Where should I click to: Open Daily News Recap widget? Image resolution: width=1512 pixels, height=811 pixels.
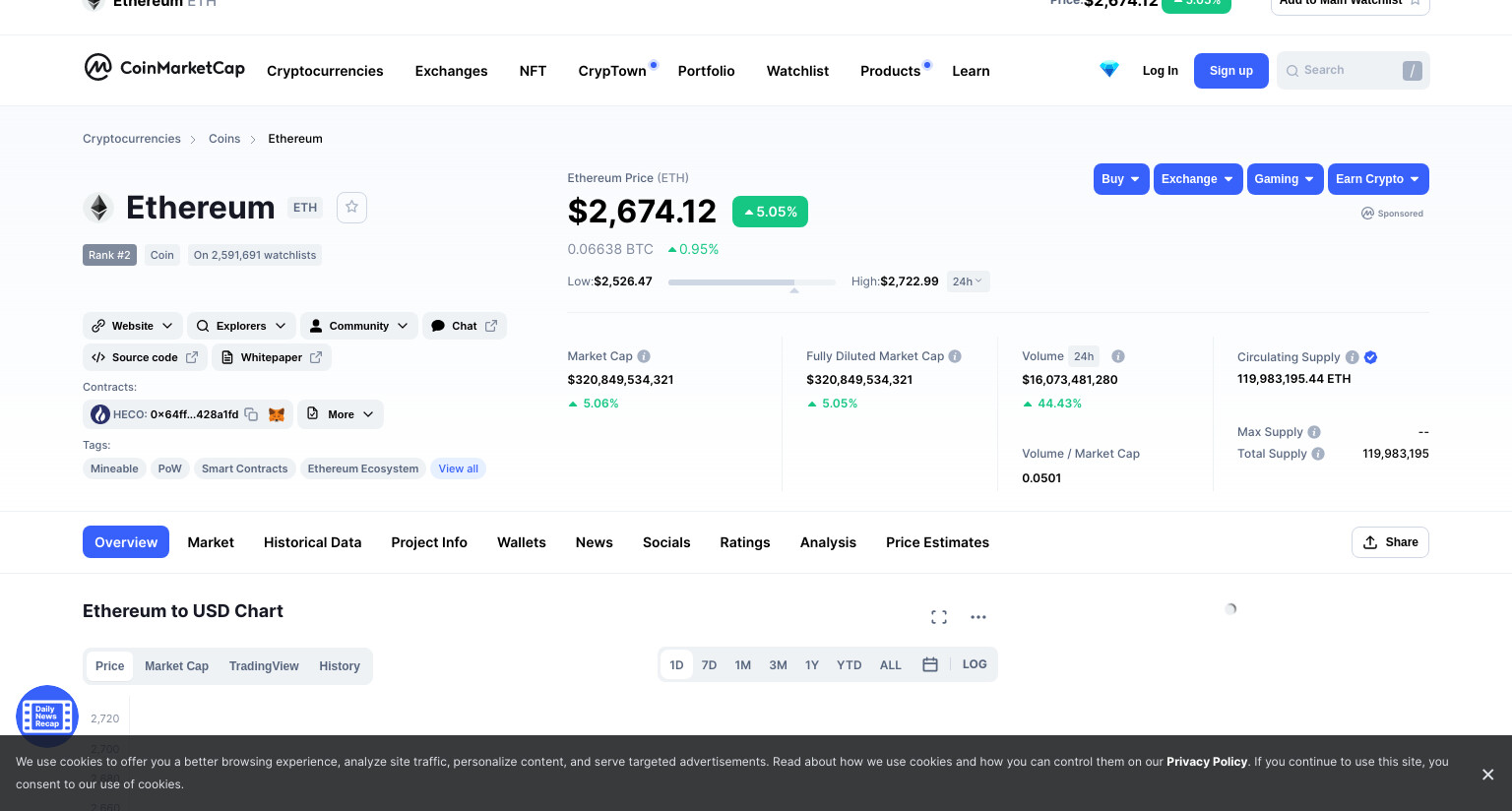[x=47, y=717]
